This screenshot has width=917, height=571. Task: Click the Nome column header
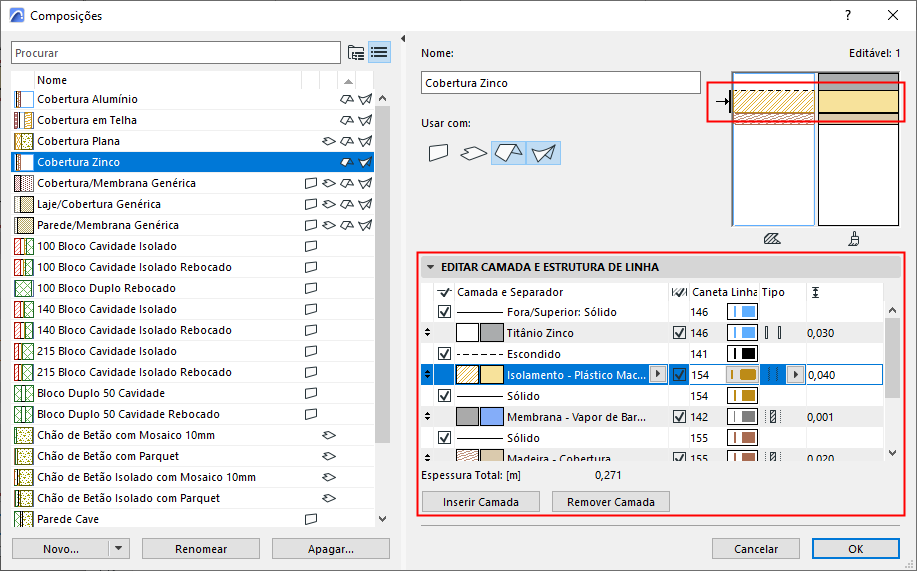[x=168, y=80]
